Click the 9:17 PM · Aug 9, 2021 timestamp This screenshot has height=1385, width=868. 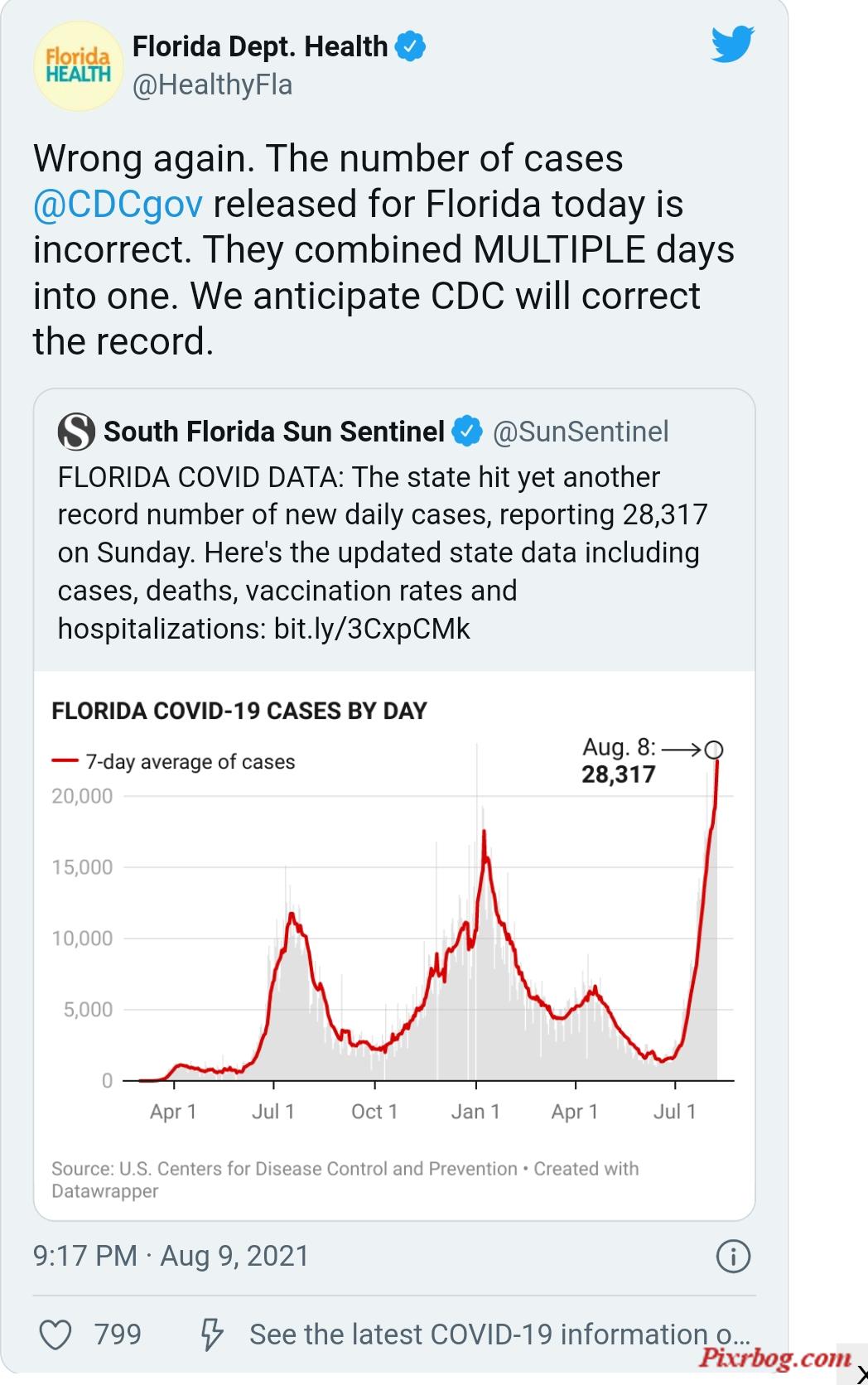coord(171,1256)
